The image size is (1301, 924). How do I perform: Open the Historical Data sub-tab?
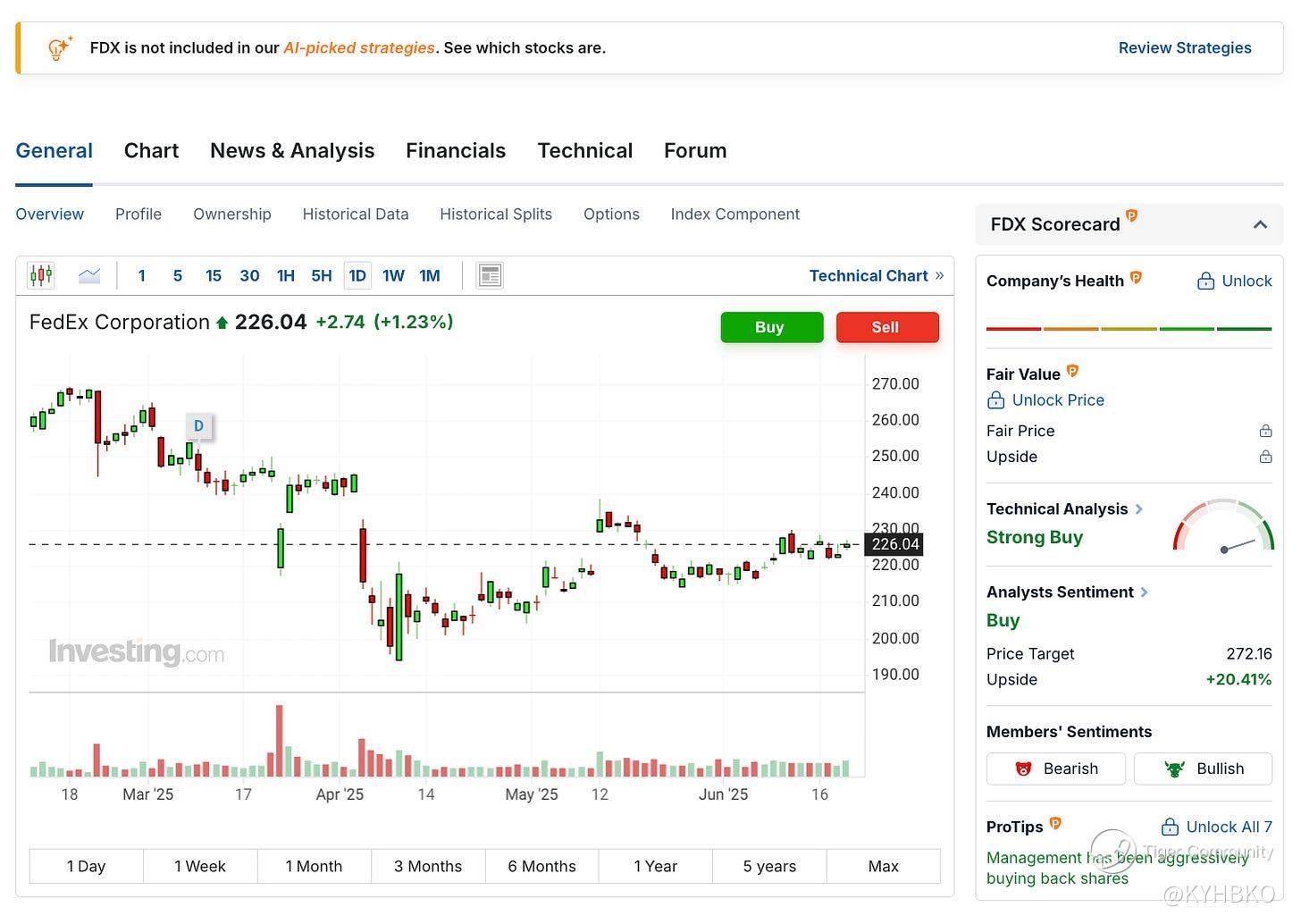356,214
